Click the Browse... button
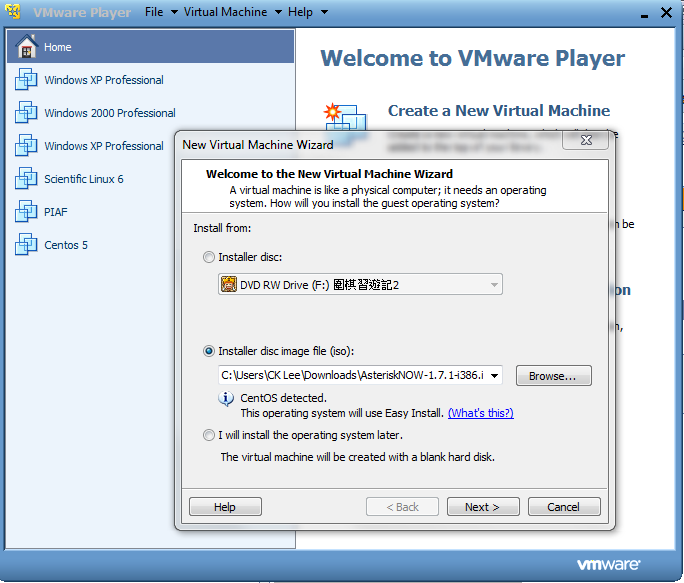Viewport: 684px width, 583px height. [x=554, y=376]
